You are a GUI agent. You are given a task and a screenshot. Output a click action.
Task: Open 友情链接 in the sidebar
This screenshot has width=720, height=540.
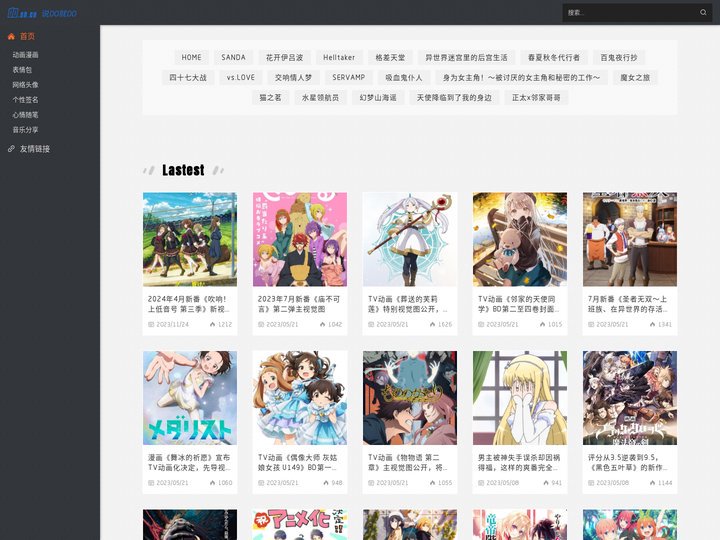pyautogui.click(x=35, y=149)
